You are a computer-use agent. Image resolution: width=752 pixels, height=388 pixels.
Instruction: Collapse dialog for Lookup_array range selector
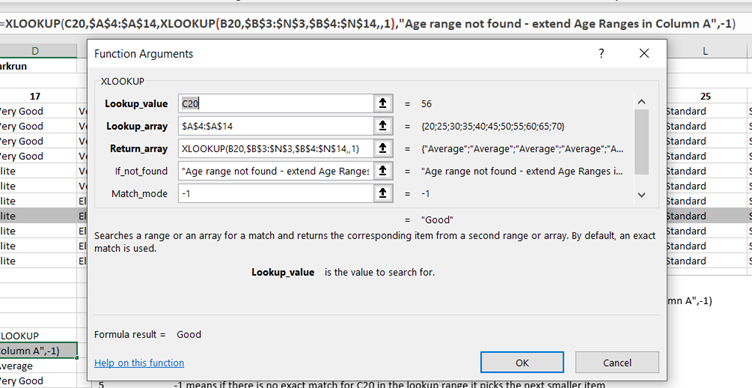383,126
